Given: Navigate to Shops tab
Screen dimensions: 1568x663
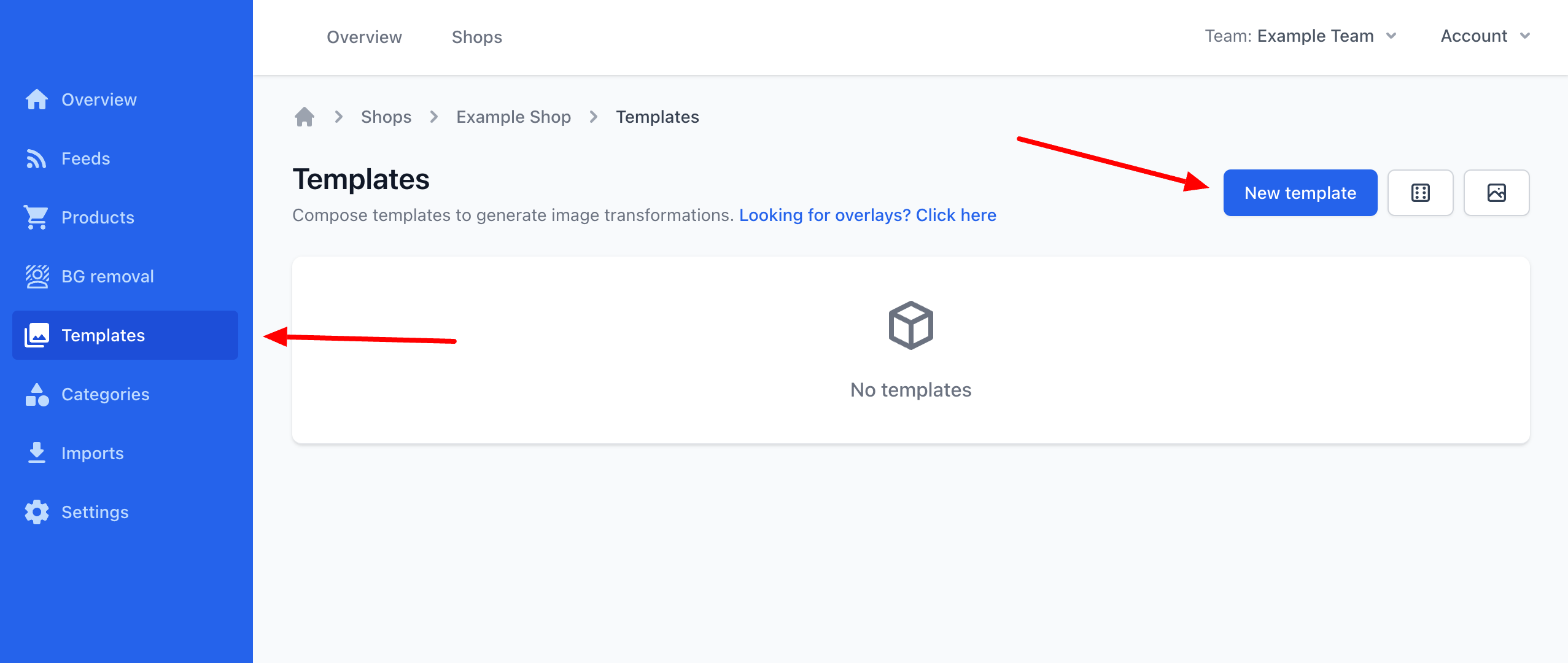Looking at the screenshot, I should 476,37.
